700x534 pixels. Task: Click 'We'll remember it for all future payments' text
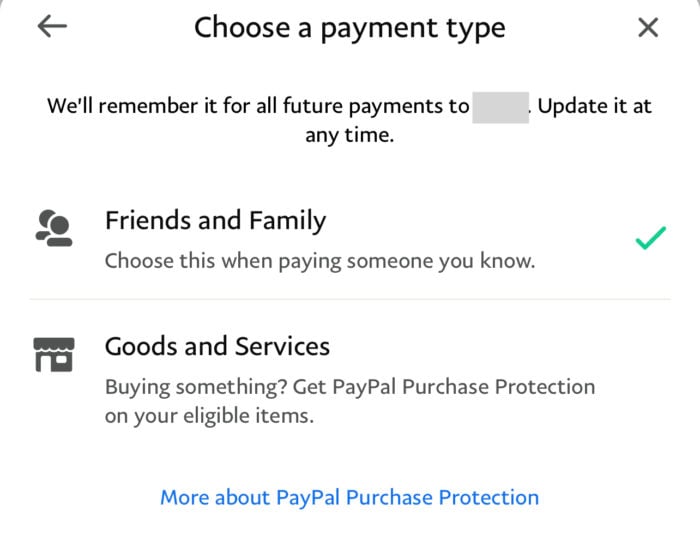point(258,106)
